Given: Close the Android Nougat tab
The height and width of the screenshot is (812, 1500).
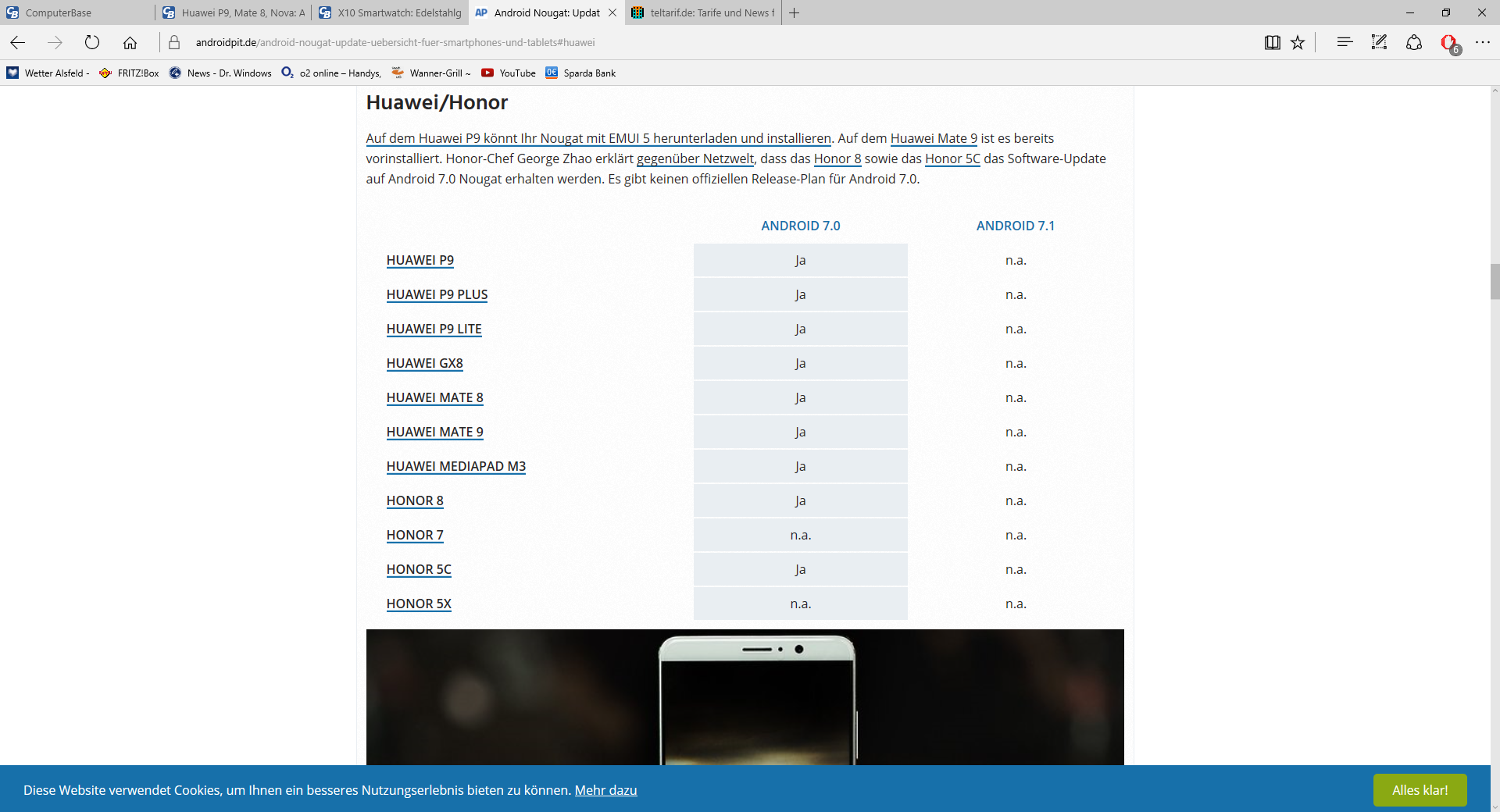Looking at the screenshot, I should point(612,12).
